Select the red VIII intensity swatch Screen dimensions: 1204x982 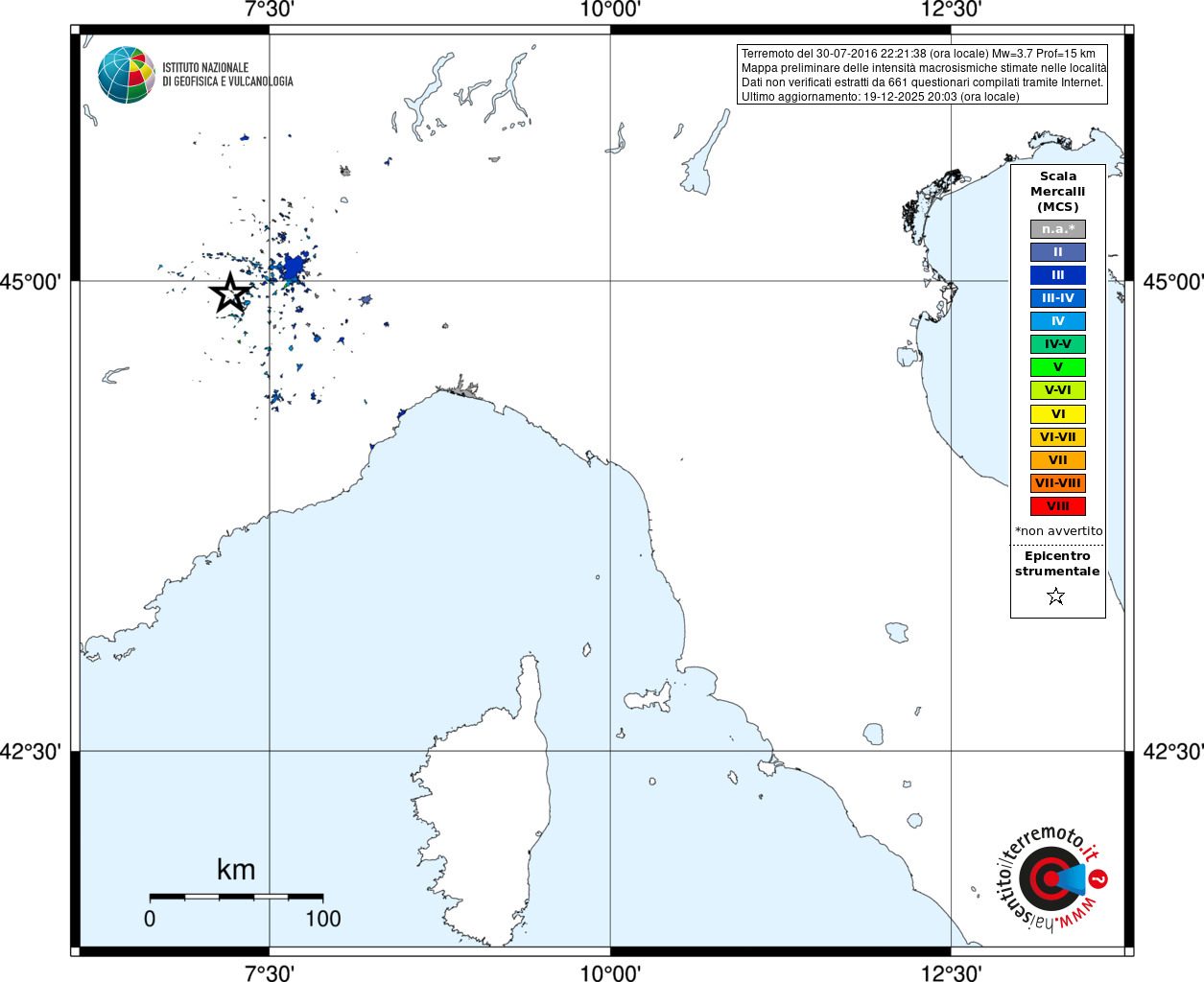tap(1058, 506)
